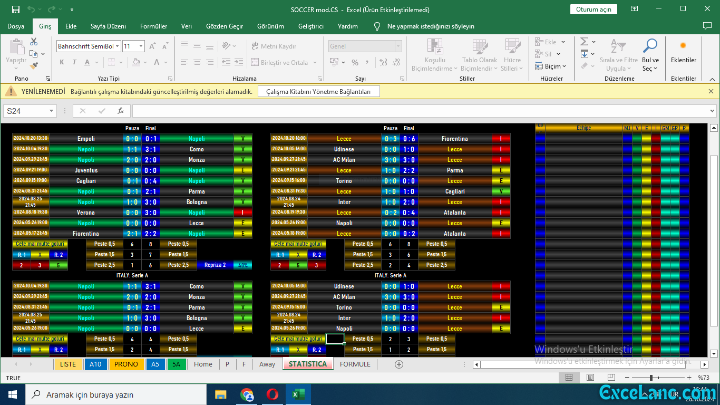Toggle align right
This screenshot has height=405, width=720.
pyautogui.click(x=210, y=62)
